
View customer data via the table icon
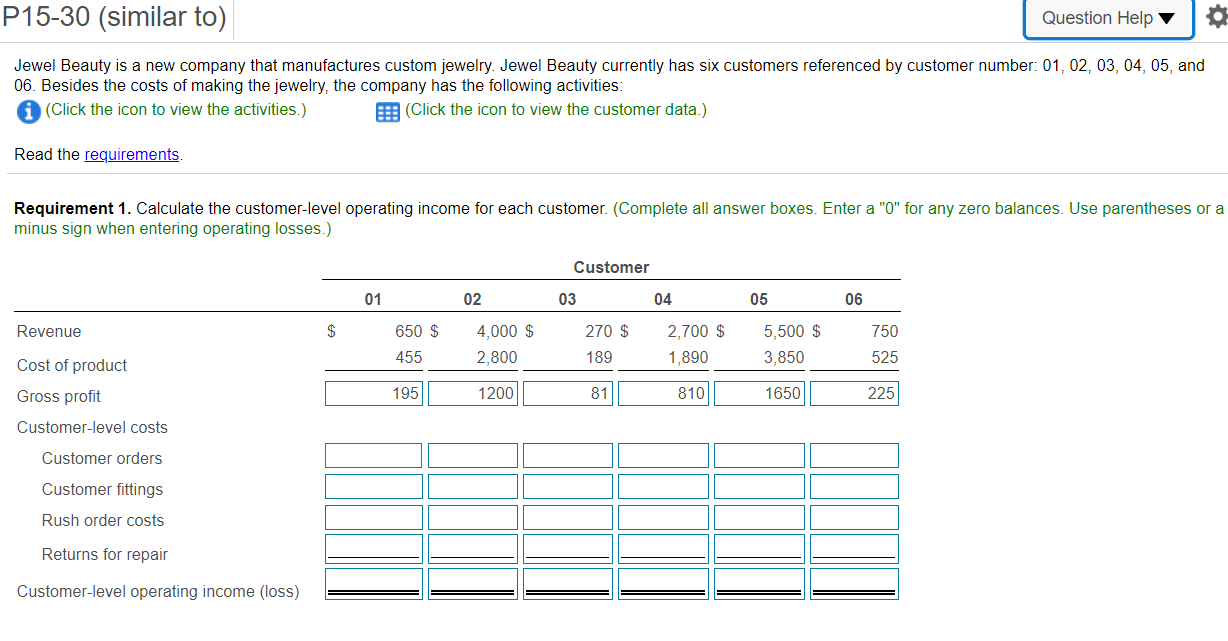pos(387,110)
